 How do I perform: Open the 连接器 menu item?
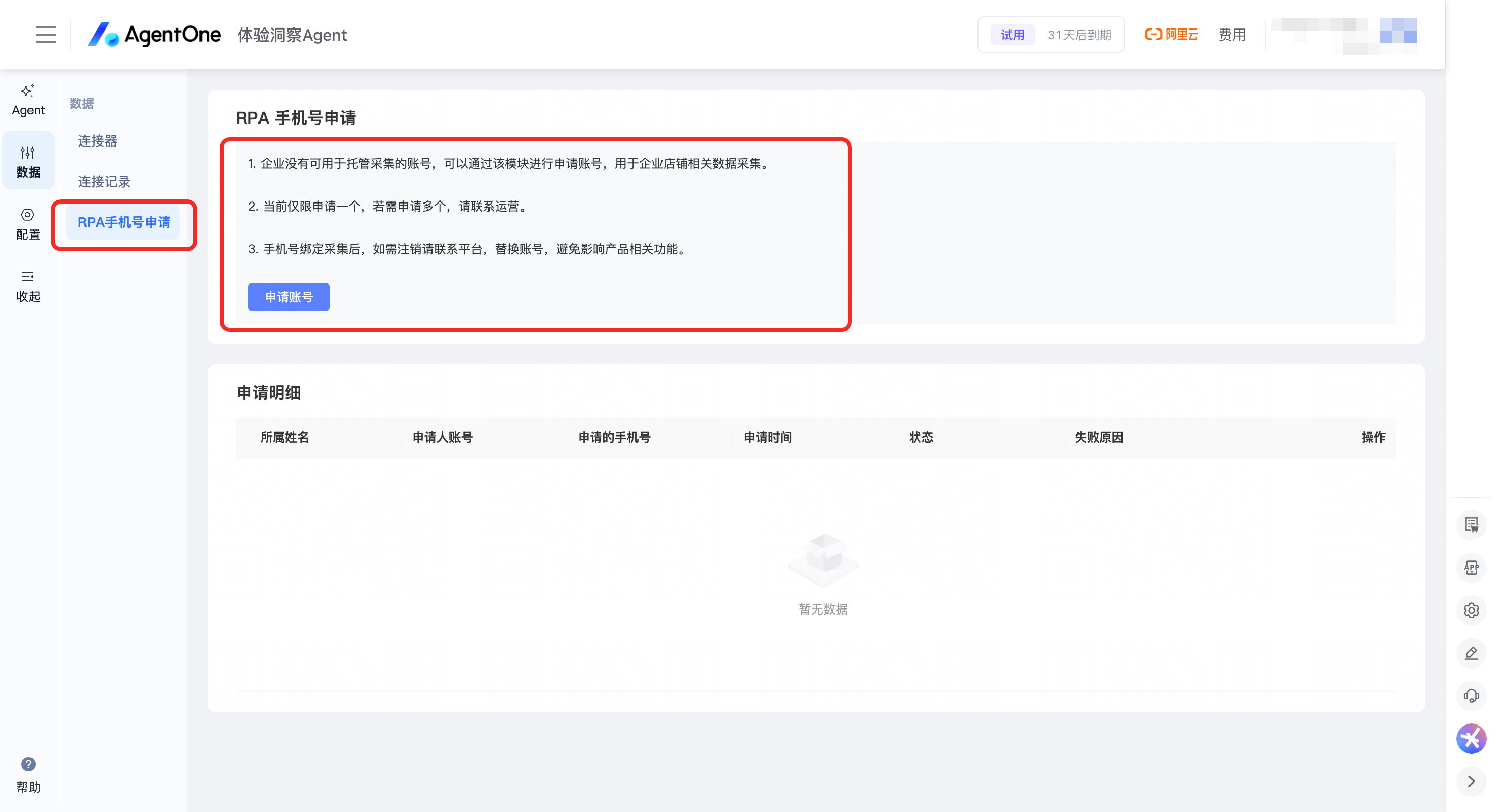pyautogui.click(x=98, y=140)
